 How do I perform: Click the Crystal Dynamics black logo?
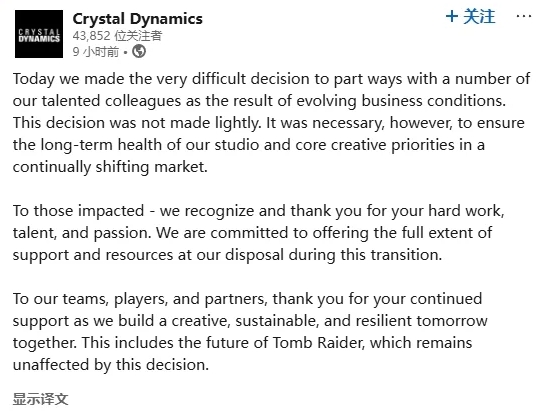coord(39,34)
